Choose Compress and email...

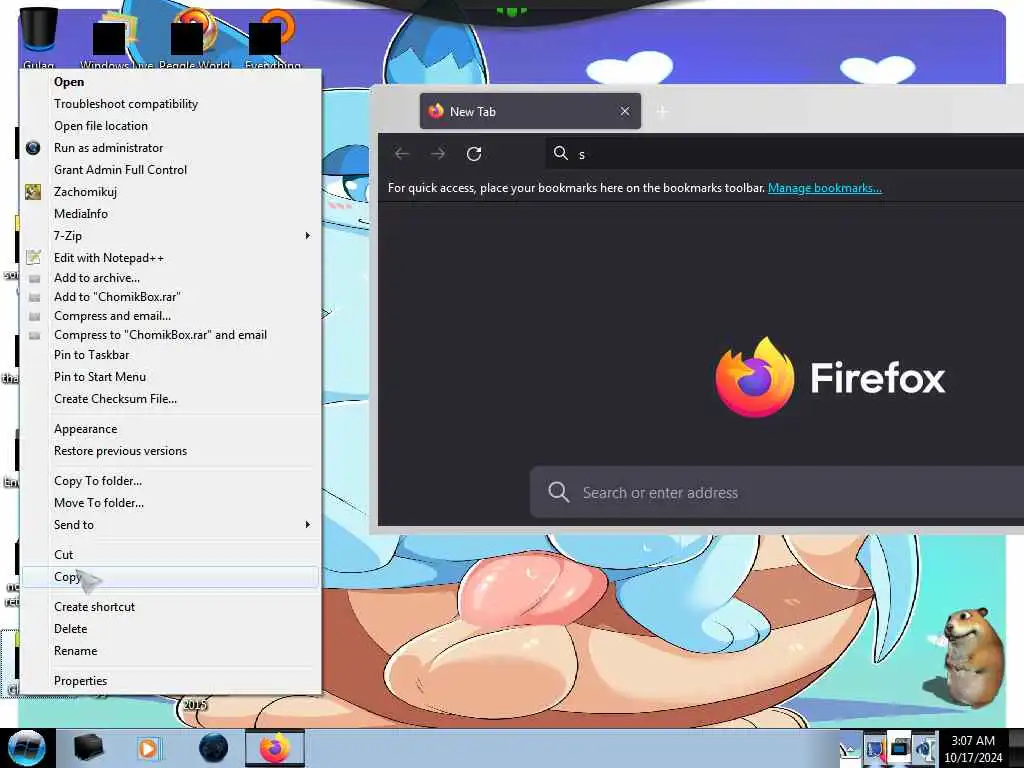[171, 315]
